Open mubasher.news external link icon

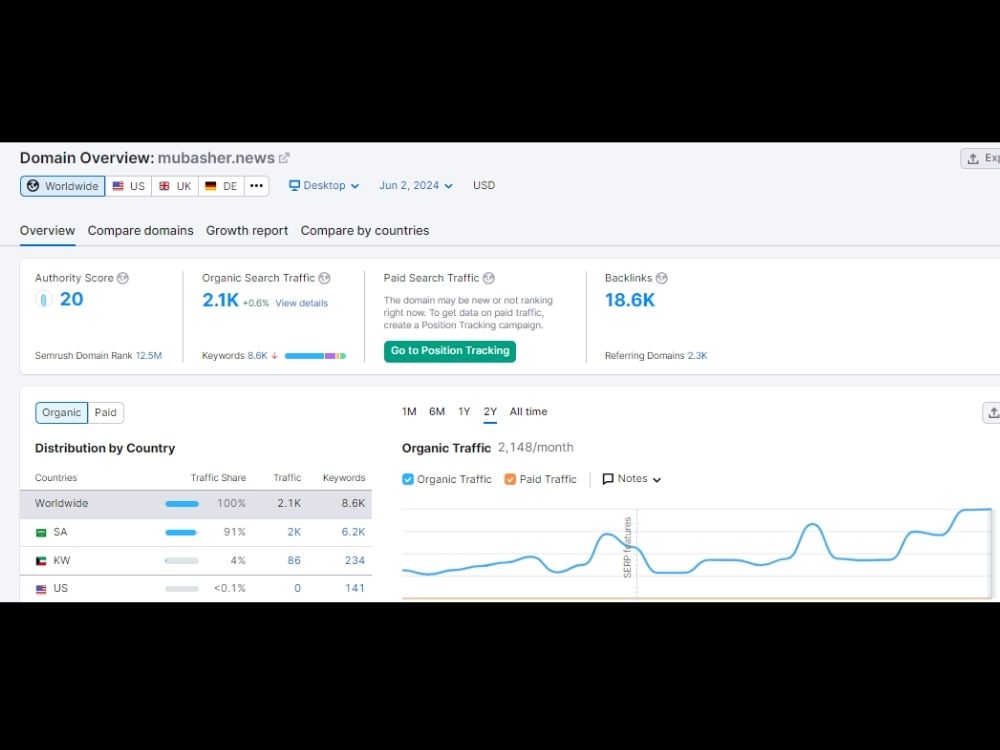tap(284, 158)
